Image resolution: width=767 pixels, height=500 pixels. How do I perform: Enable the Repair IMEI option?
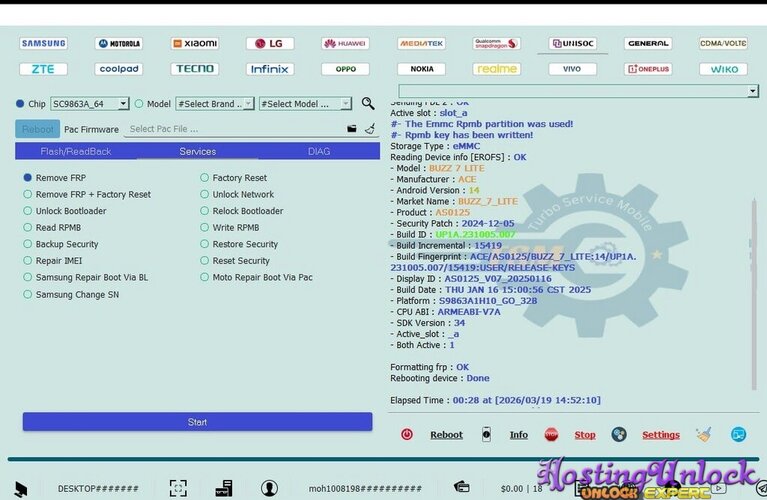[x=28, y=261]
